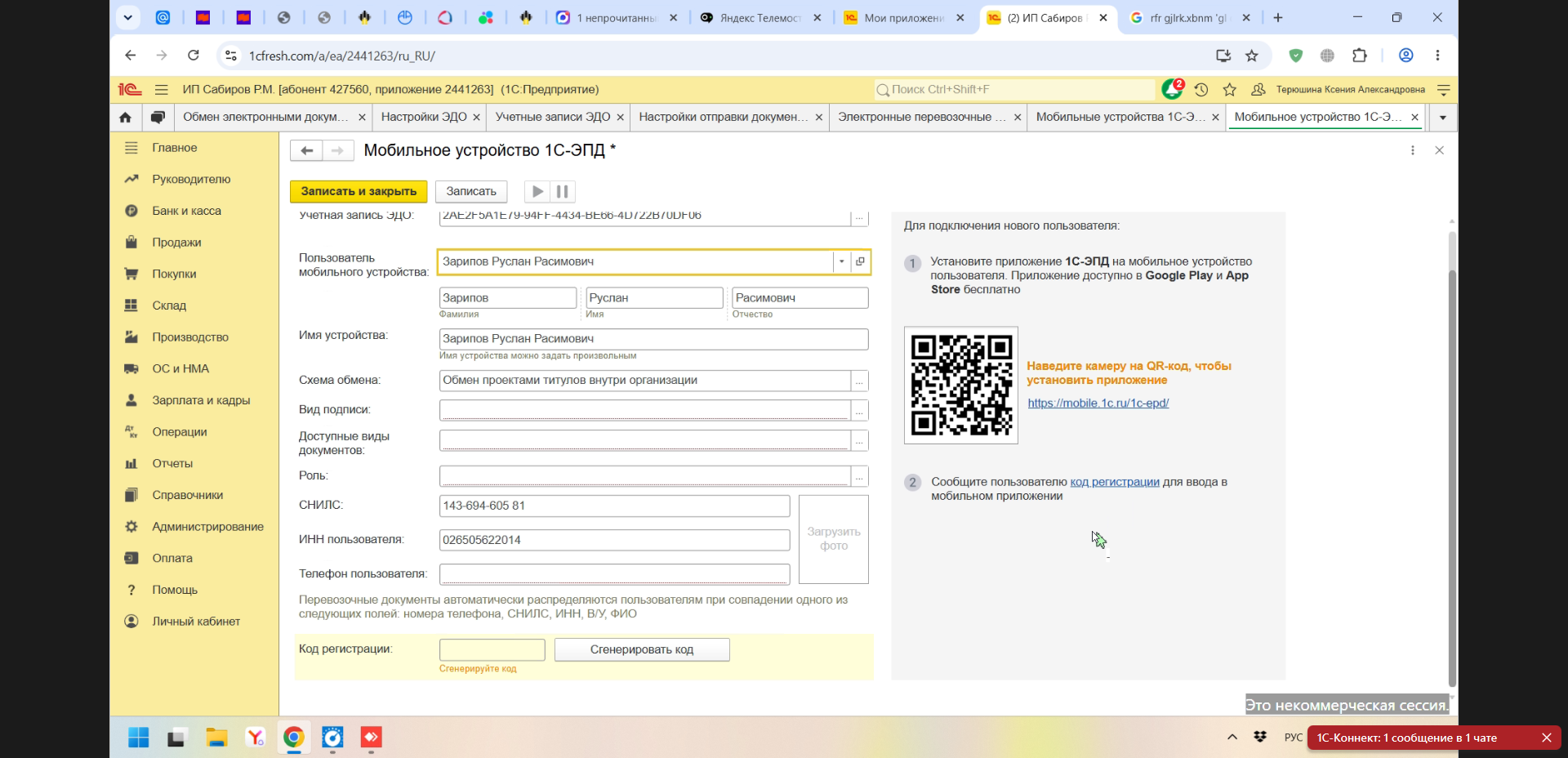Image resolution: width=1568 pixels, height=758 pixels.
Task: Close the mobile device form
Action: pos(1440,150)
